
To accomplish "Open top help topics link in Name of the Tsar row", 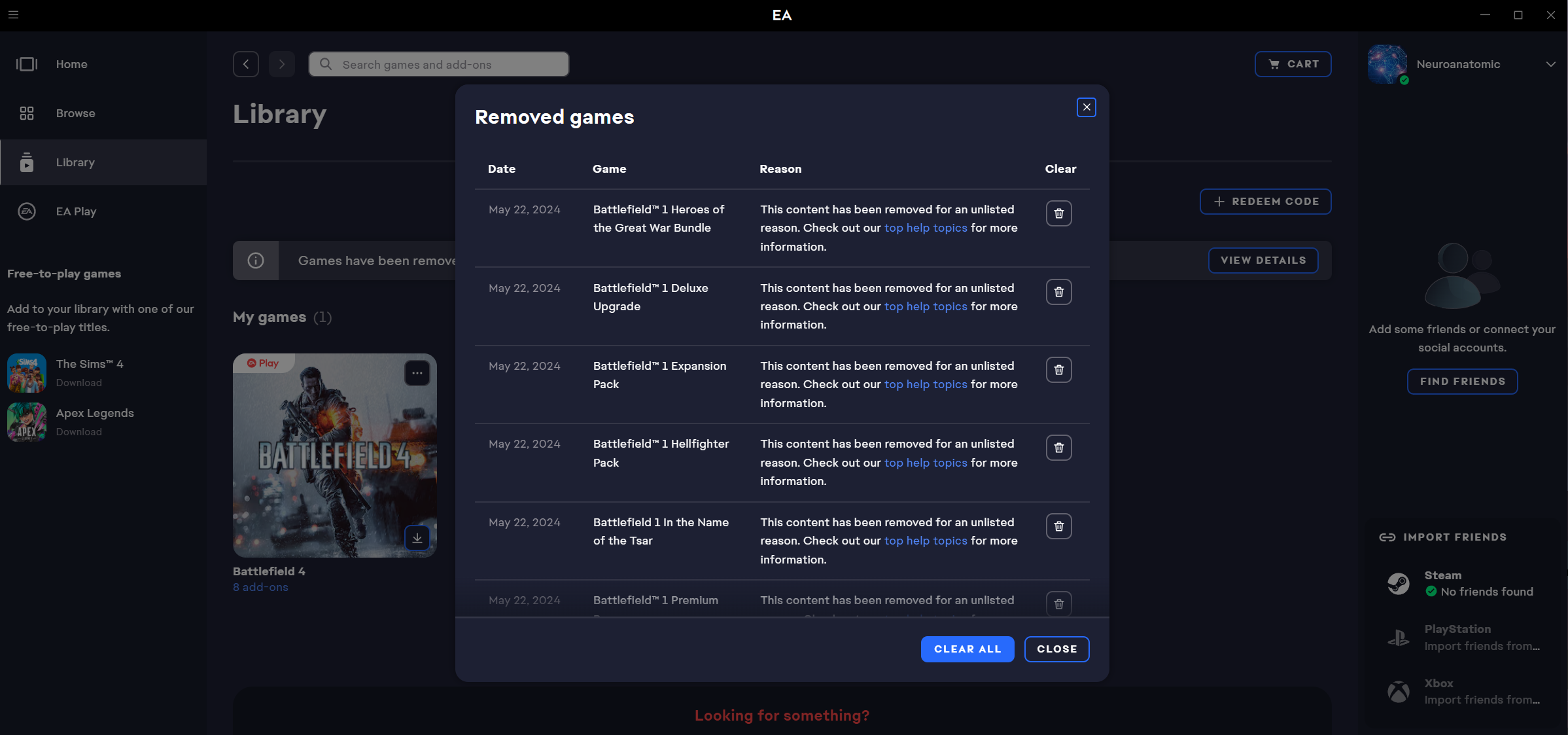I will click(x=926, y=541).
